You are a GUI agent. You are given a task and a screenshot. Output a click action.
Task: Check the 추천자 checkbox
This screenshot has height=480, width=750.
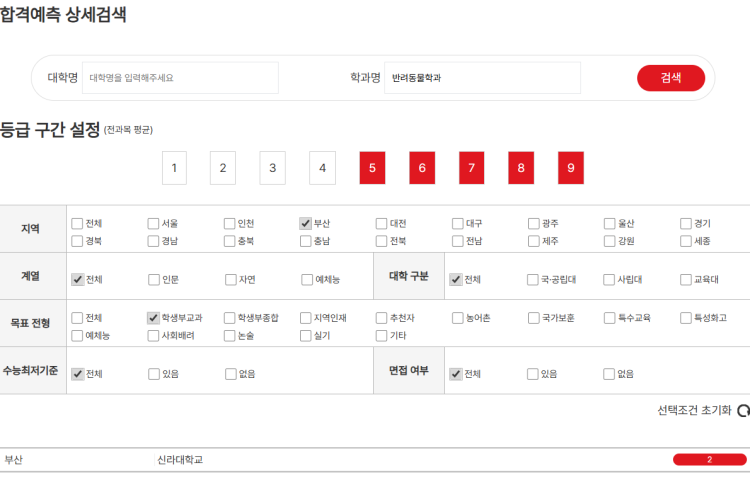[381, 318]
